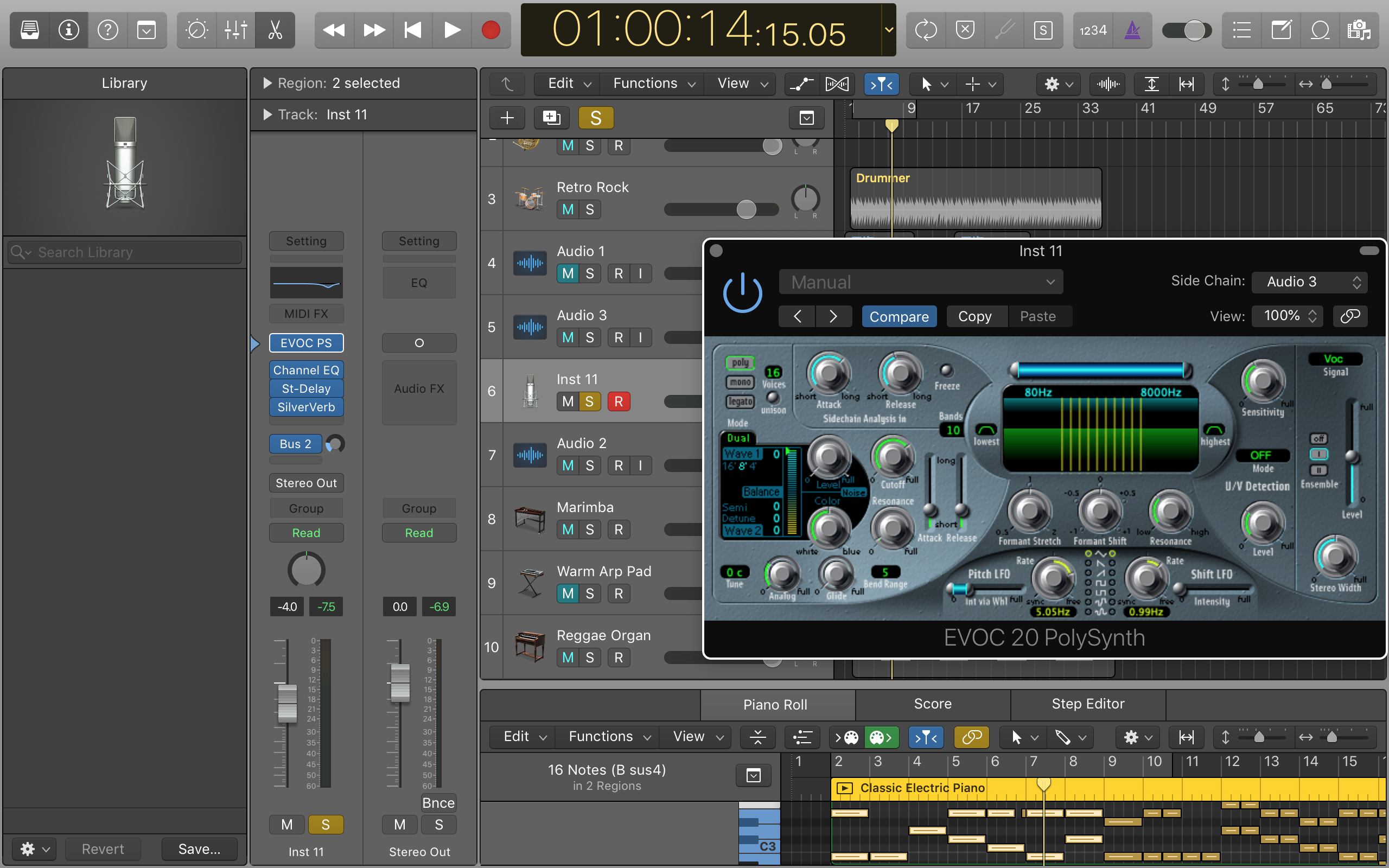Open the Side Chain Audio 3 dropdown
Screen dimensions: 1389x868
click(1310, 282)
